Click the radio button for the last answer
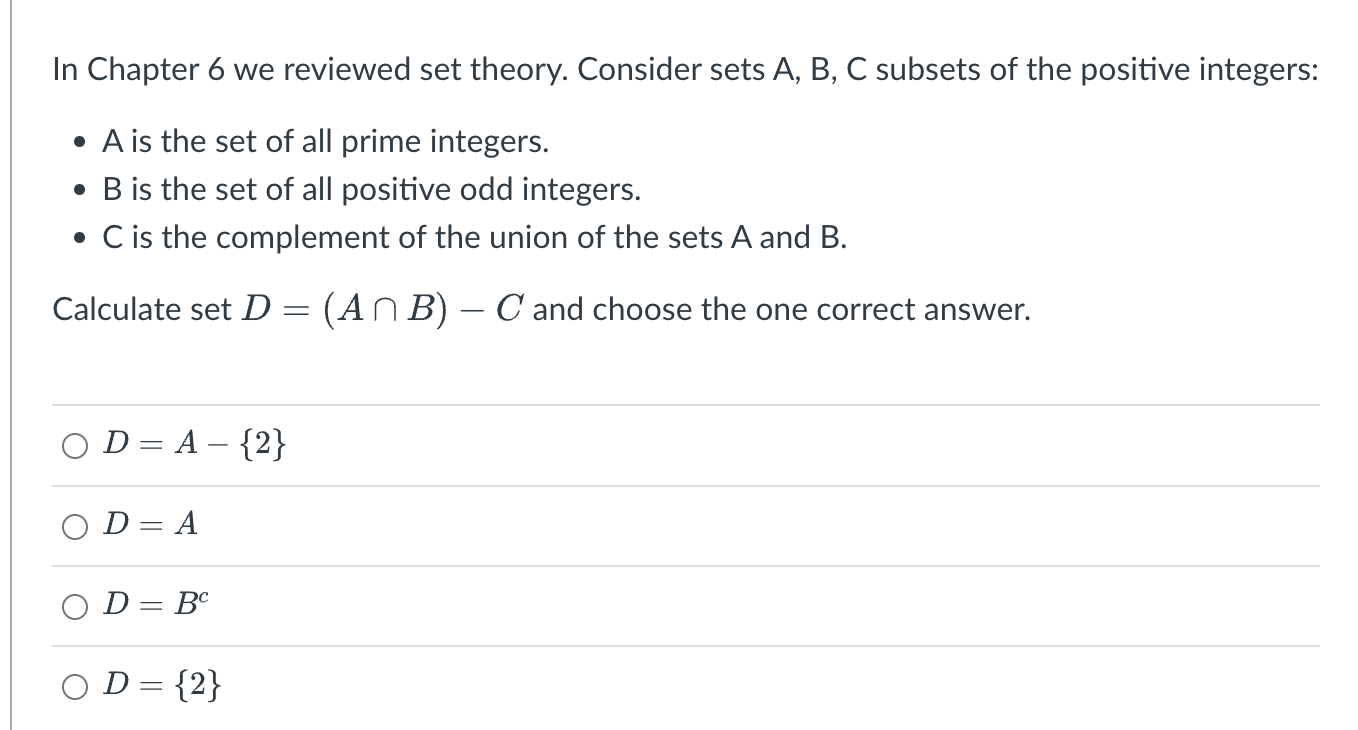 (x=73, y=685)
